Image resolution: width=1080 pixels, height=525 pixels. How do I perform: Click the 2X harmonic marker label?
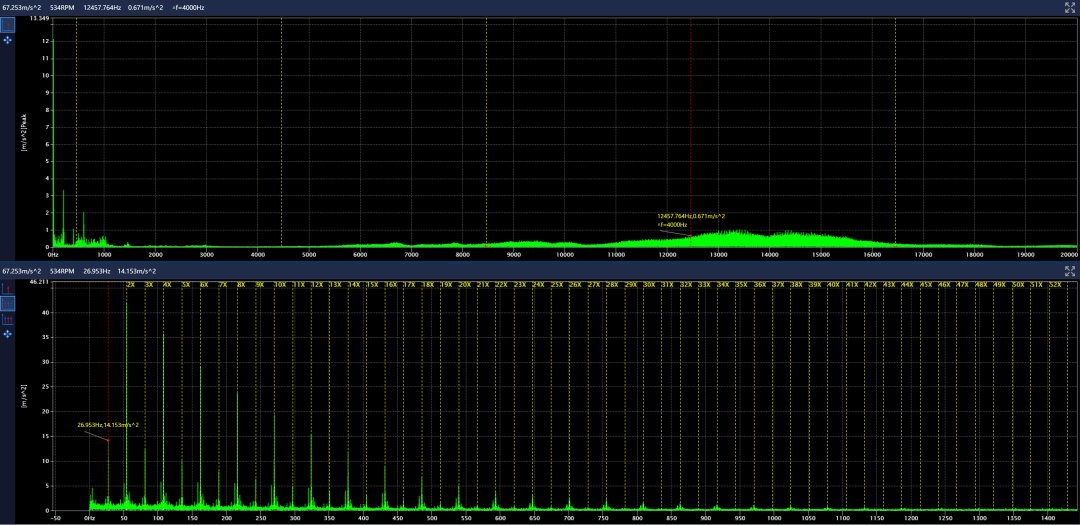point(130,285)
